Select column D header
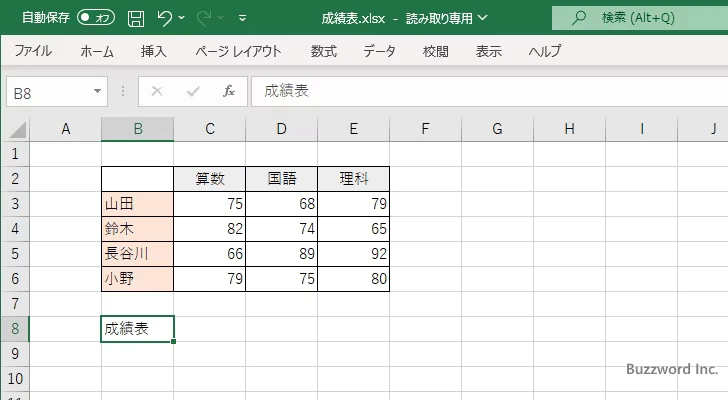 click(282, 129)
